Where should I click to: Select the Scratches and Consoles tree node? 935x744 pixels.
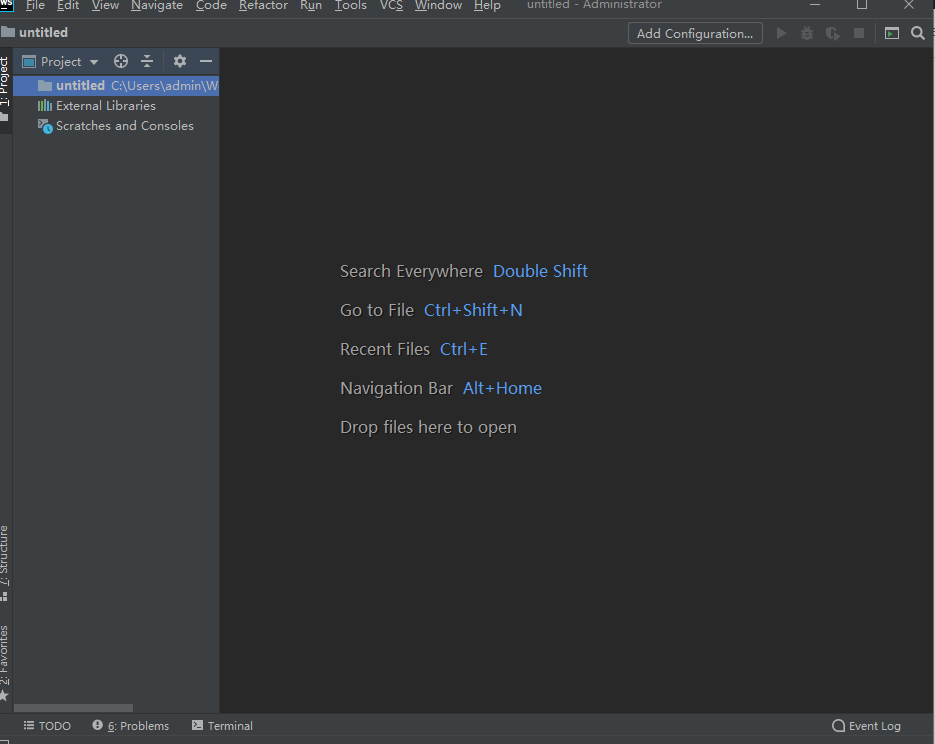pyautogui.click(x=124, y=126)
